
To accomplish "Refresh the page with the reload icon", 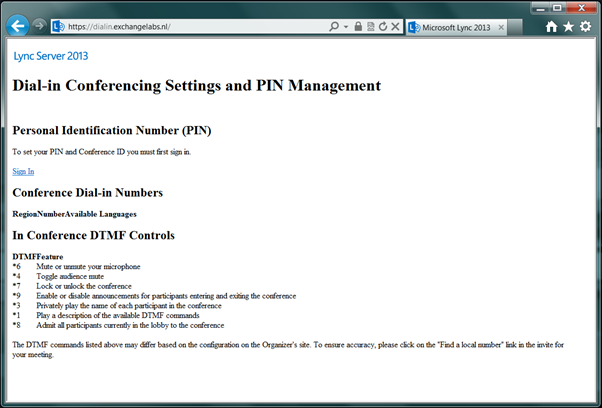I will (383, 27).
